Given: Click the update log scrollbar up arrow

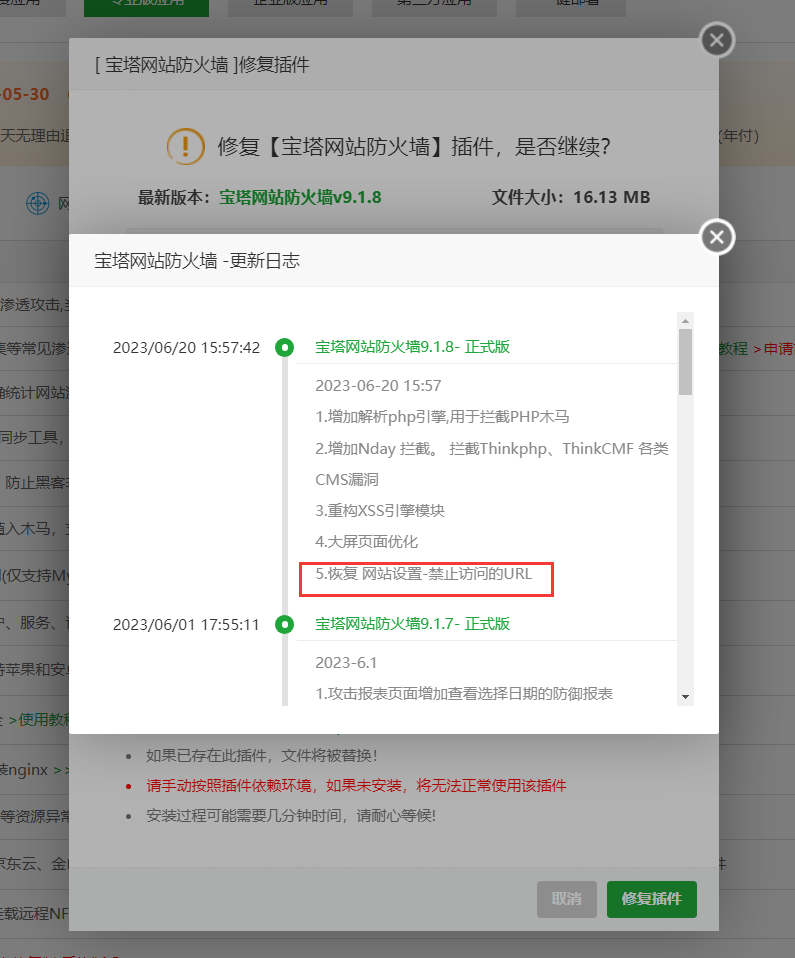Looking at the screenshot, I should click(686, 321).
